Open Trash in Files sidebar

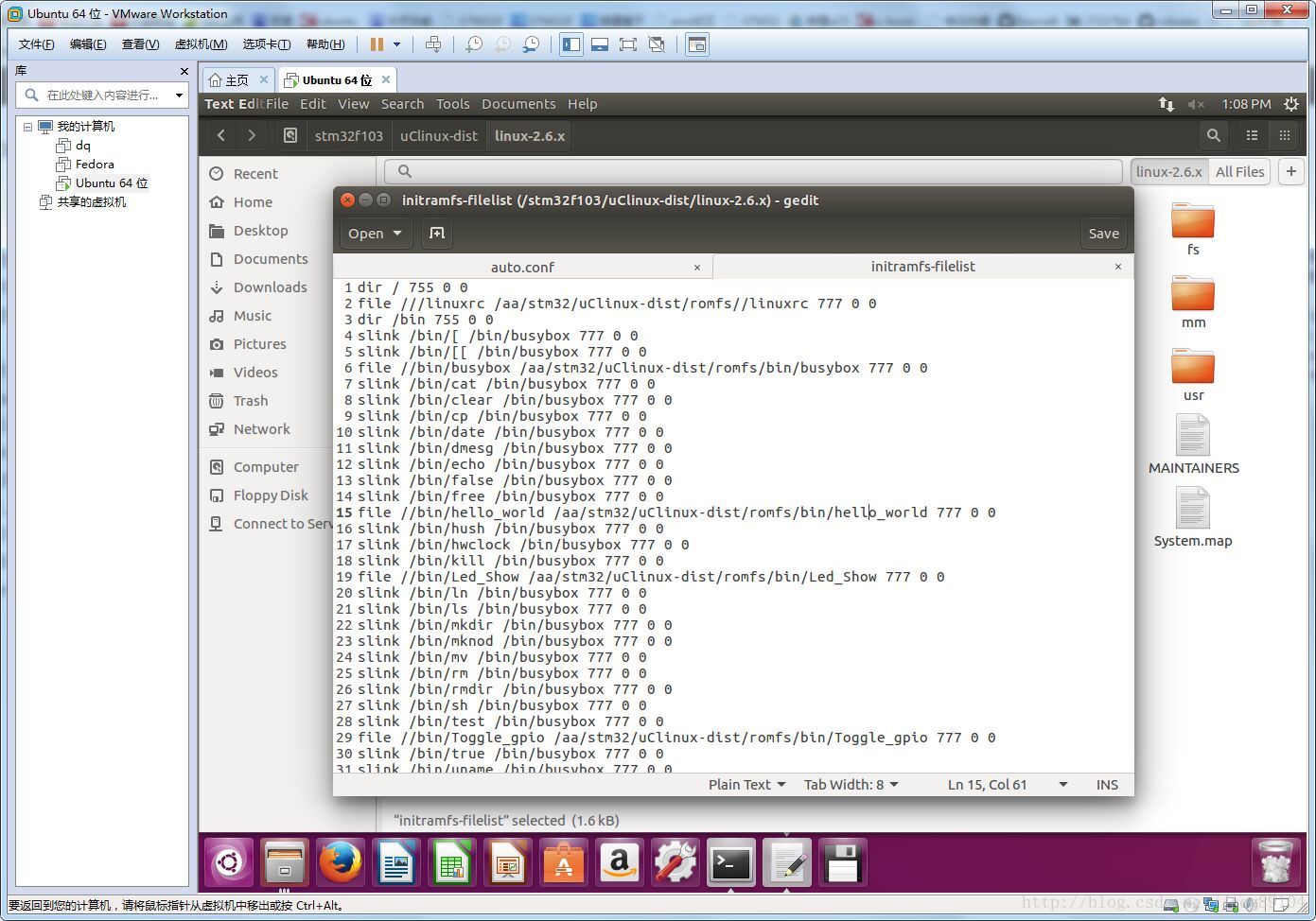pyautogui.click(x=251, y=401)
